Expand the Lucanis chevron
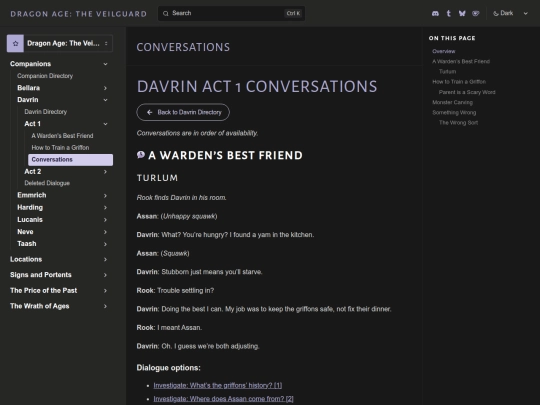This screenshot has width=540, height=405. coord(105,220)
